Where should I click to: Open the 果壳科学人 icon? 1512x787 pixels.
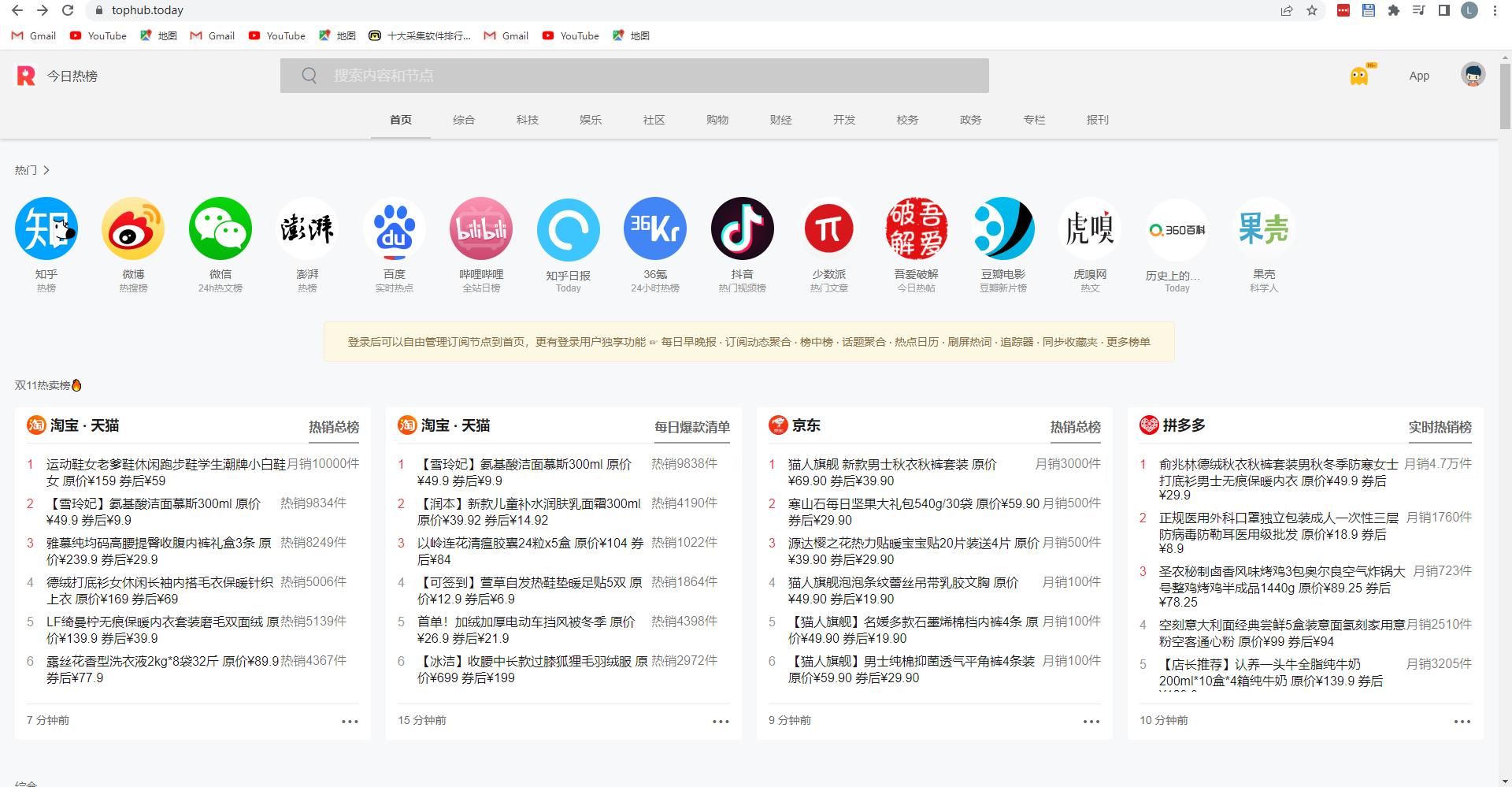(1263, 228)
